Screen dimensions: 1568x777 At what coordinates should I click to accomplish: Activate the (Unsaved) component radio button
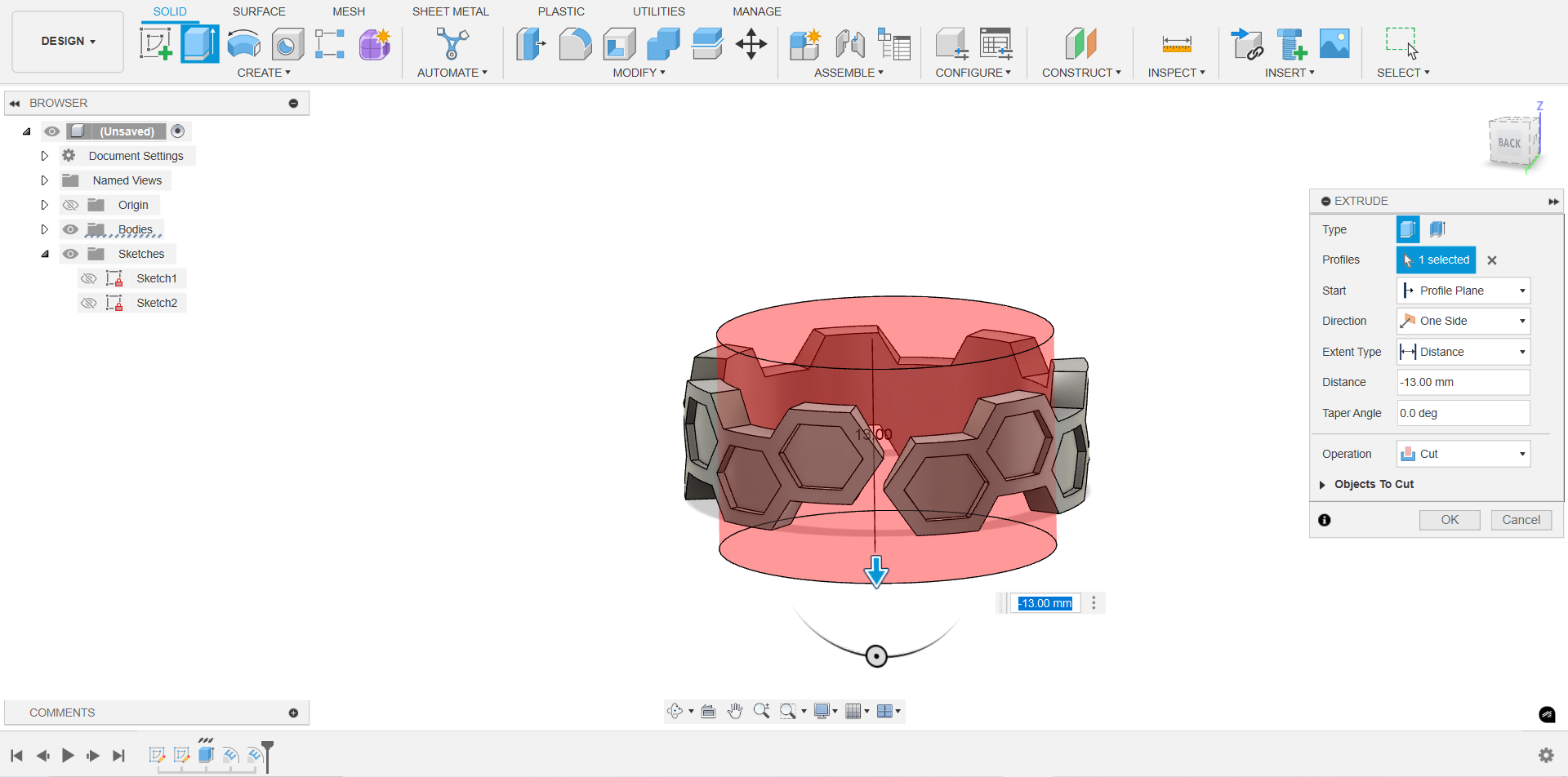(x=178, y=131)
